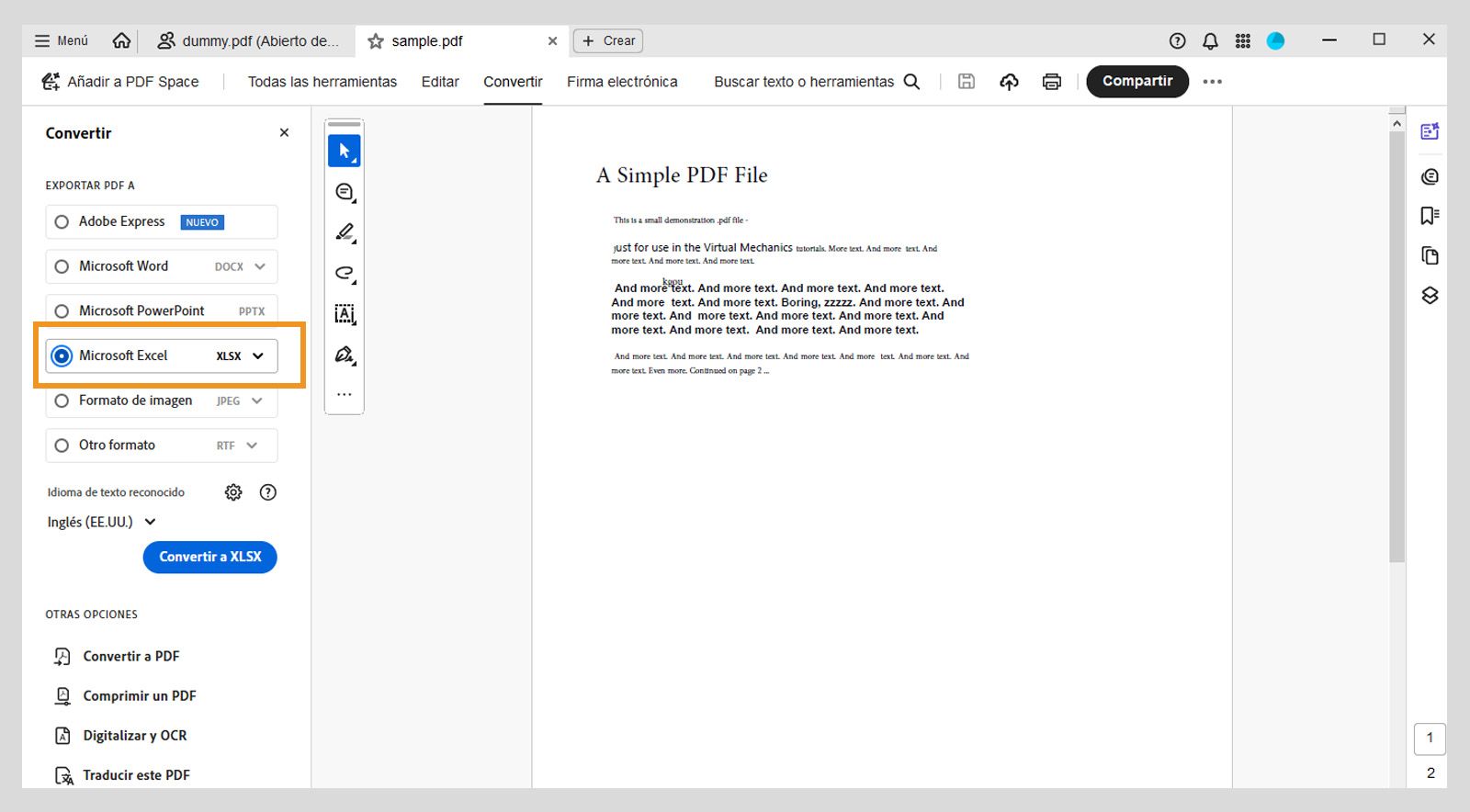Select Microsoft PowerPoint radio option
1470x812 pixels.
(x=62, y=311)
